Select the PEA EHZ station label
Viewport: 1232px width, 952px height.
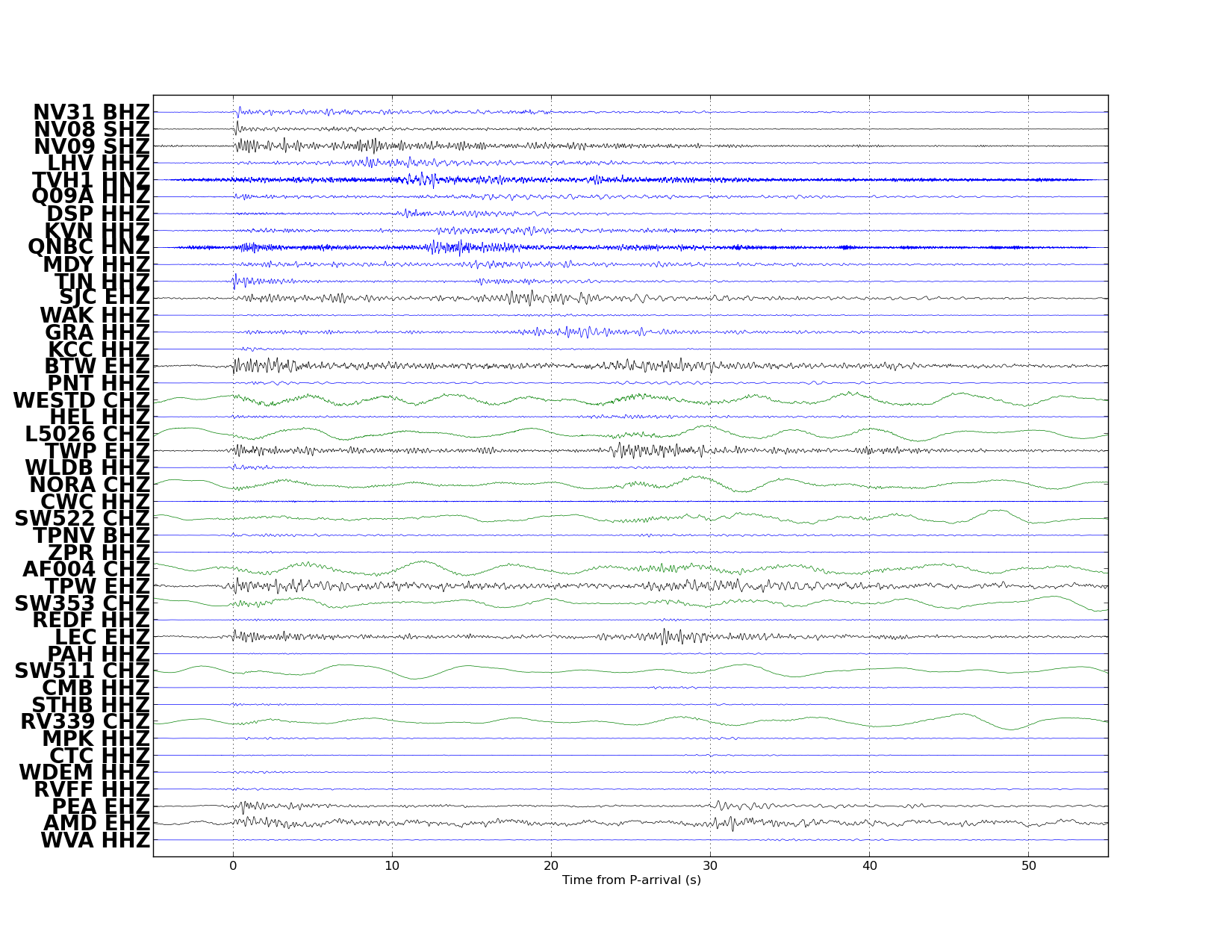(101, 806)
